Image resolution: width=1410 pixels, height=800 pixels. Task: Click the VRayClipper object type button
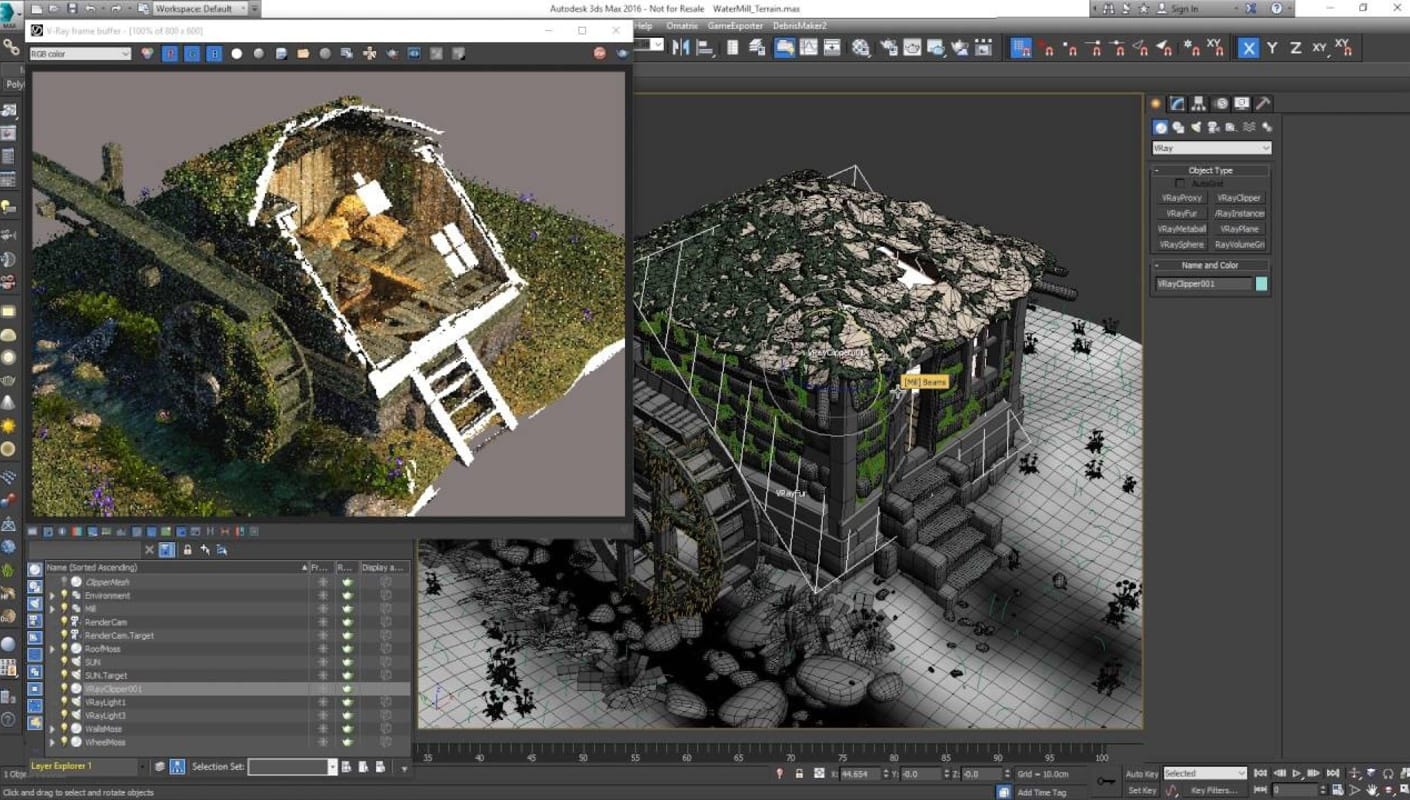point(1239,198)
